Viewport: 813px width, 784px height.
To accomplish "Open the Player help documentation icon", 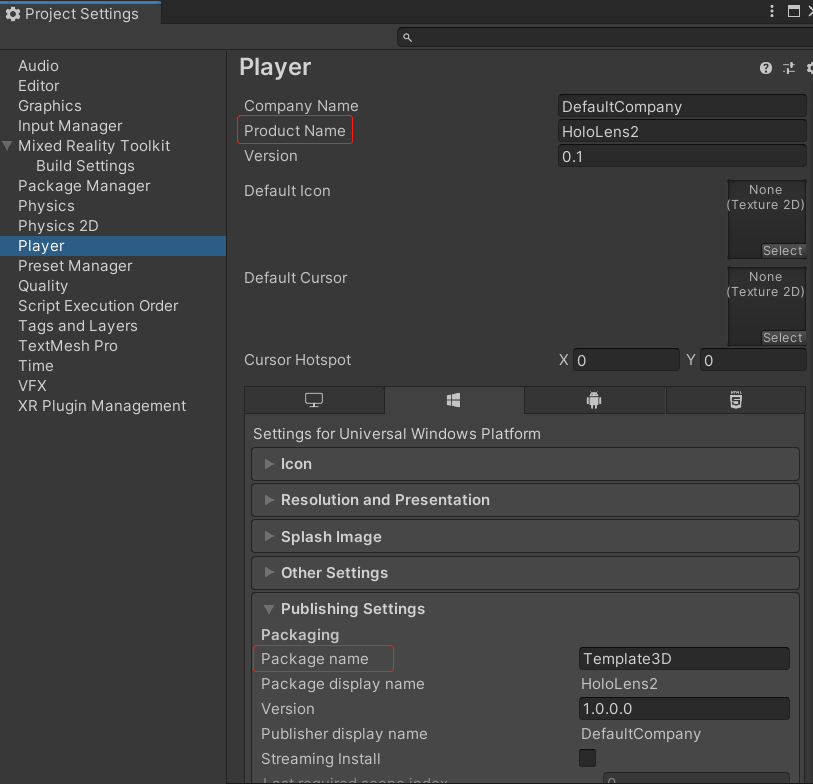I will click(766, 68).
